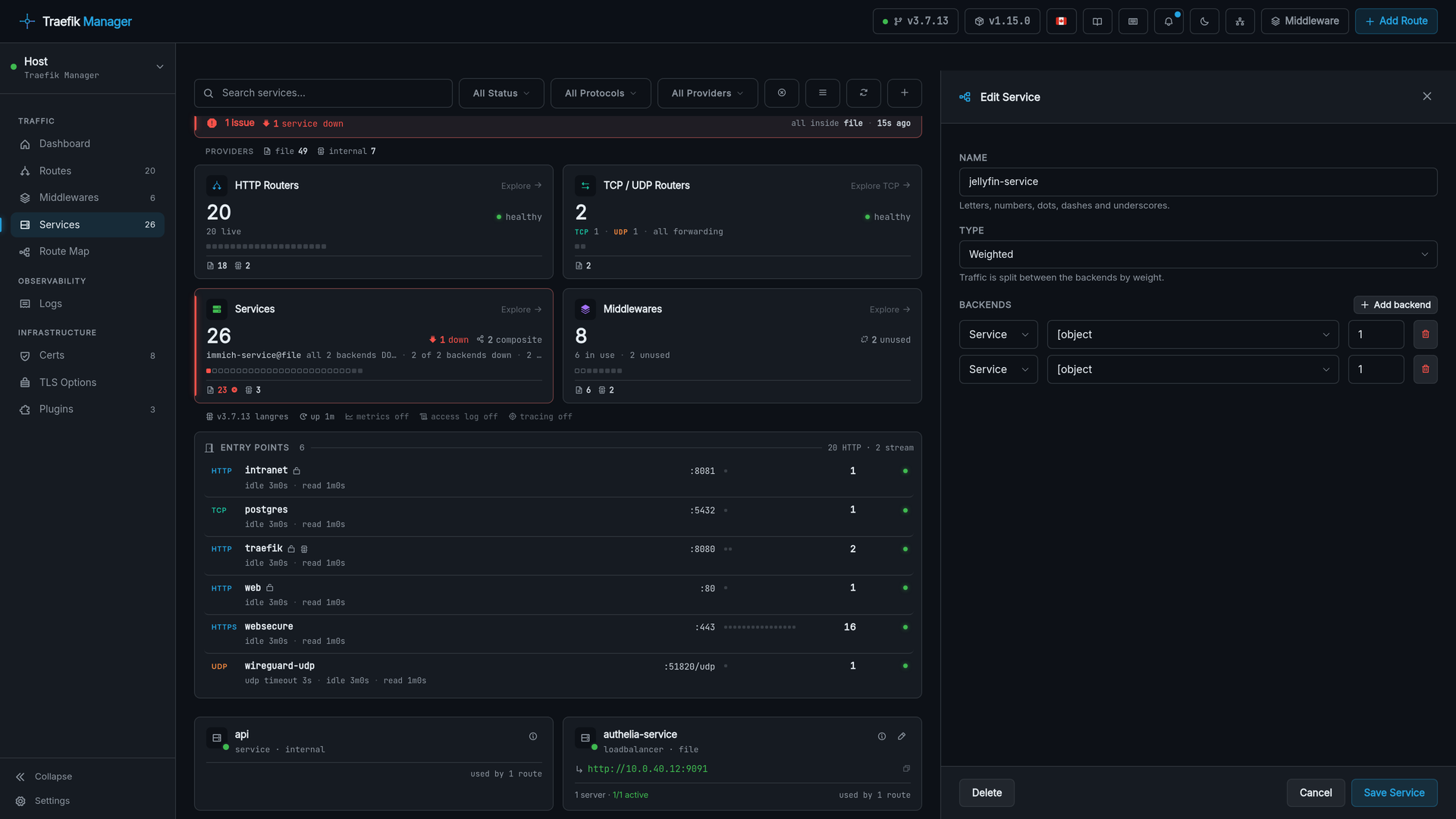Edit authelia-service with pencil icon

click(x=902, y=736)
